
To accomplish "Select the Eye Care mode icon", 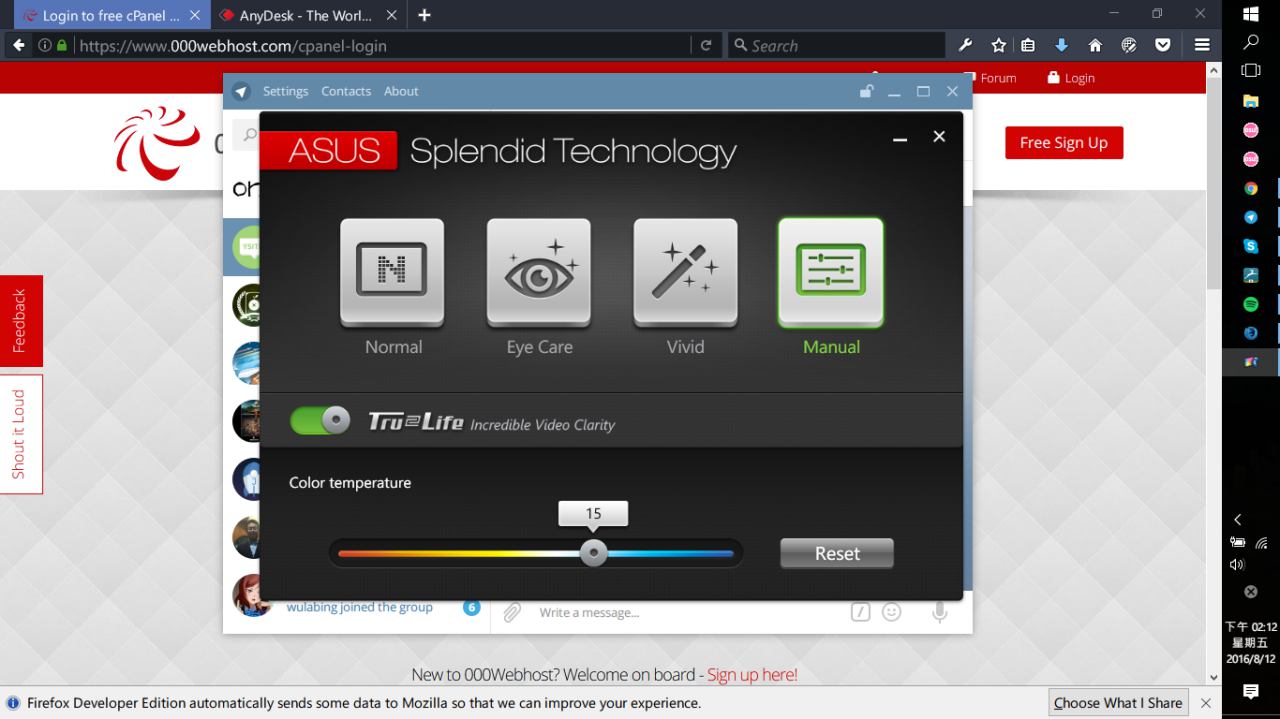I will 539,272.
